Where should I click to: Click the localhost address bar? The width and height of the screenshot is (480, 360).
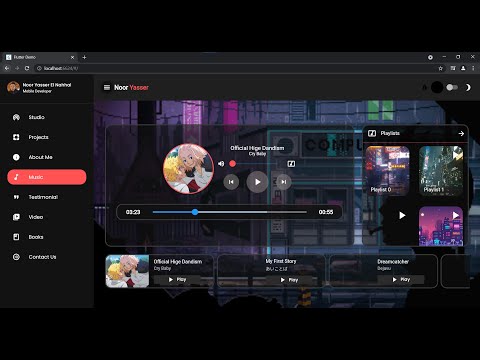click(233, 68)
